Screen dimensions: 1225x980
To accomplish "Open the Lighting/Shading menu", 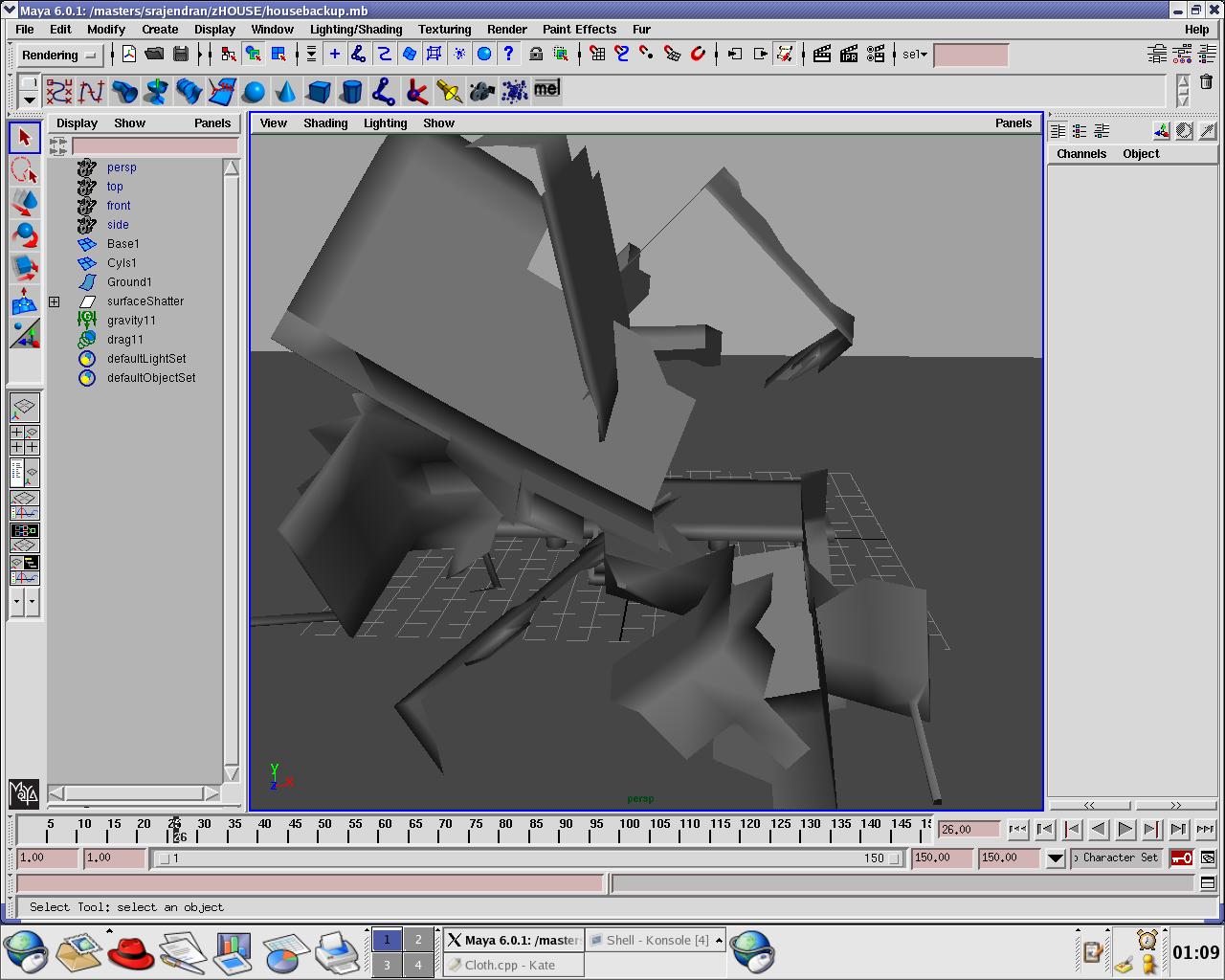I will click(x=355, y=30).
